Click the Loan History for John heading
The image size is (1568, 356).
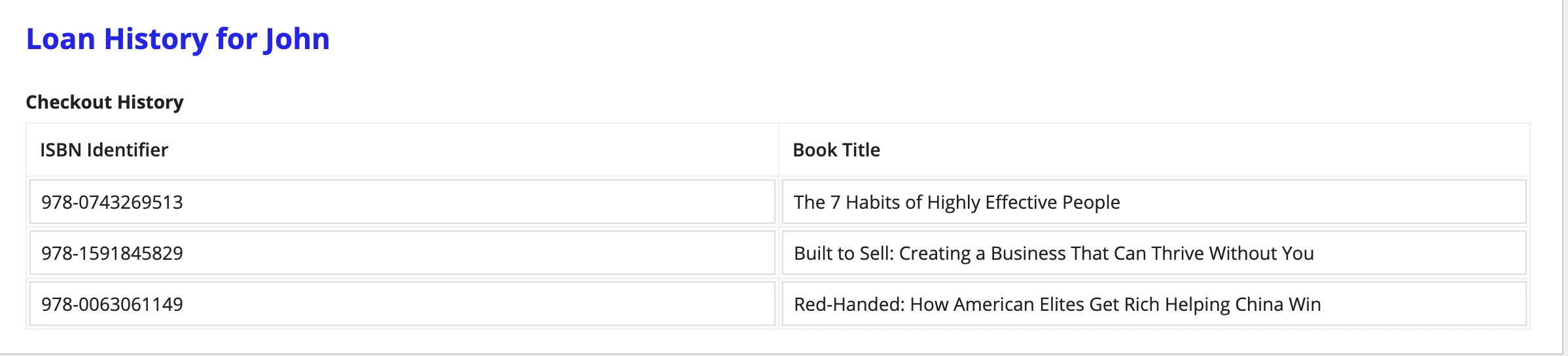click(x=177, y=39)
